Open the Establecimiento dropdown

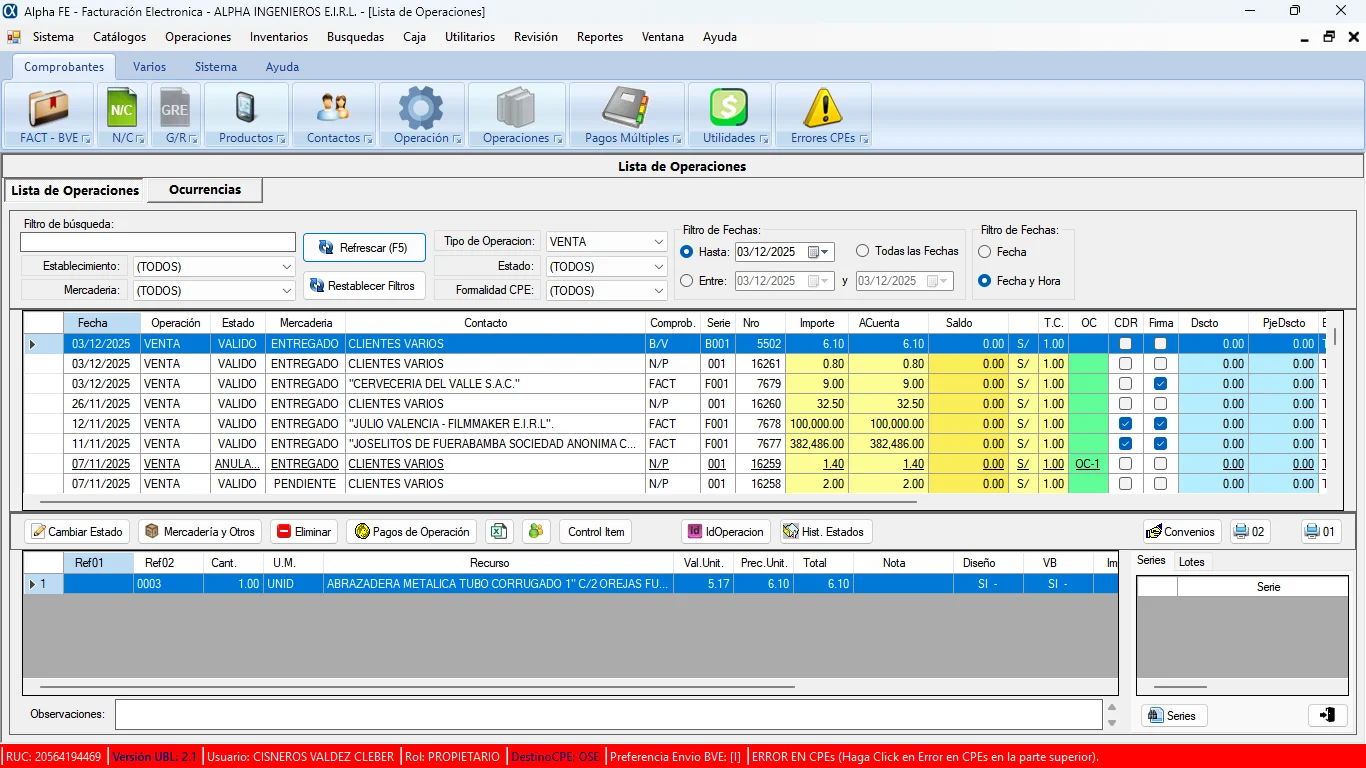click(286, 267)
